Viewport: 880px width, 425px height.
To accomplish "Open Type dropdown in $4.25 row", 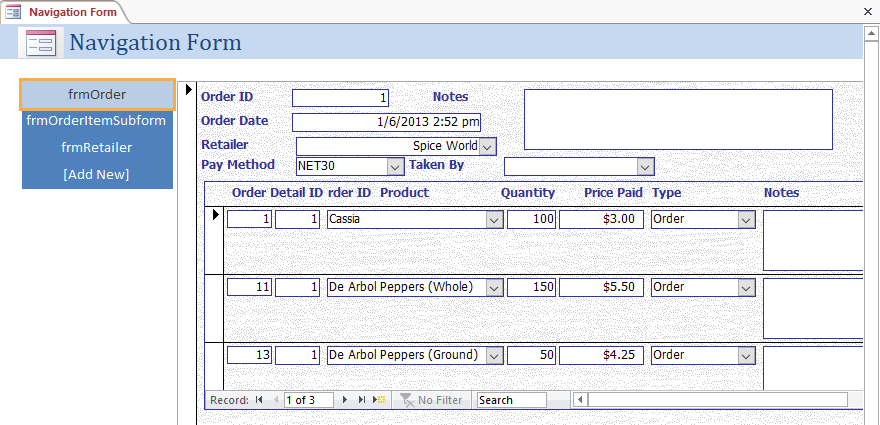I will 746,356.
